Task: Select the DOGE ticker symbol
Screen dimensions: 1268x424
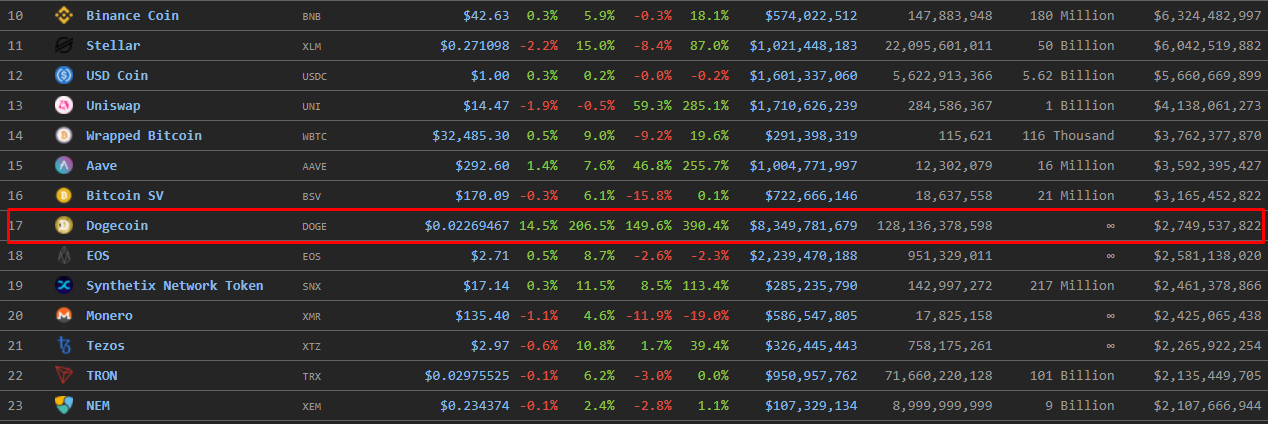Action: [314, 227]
